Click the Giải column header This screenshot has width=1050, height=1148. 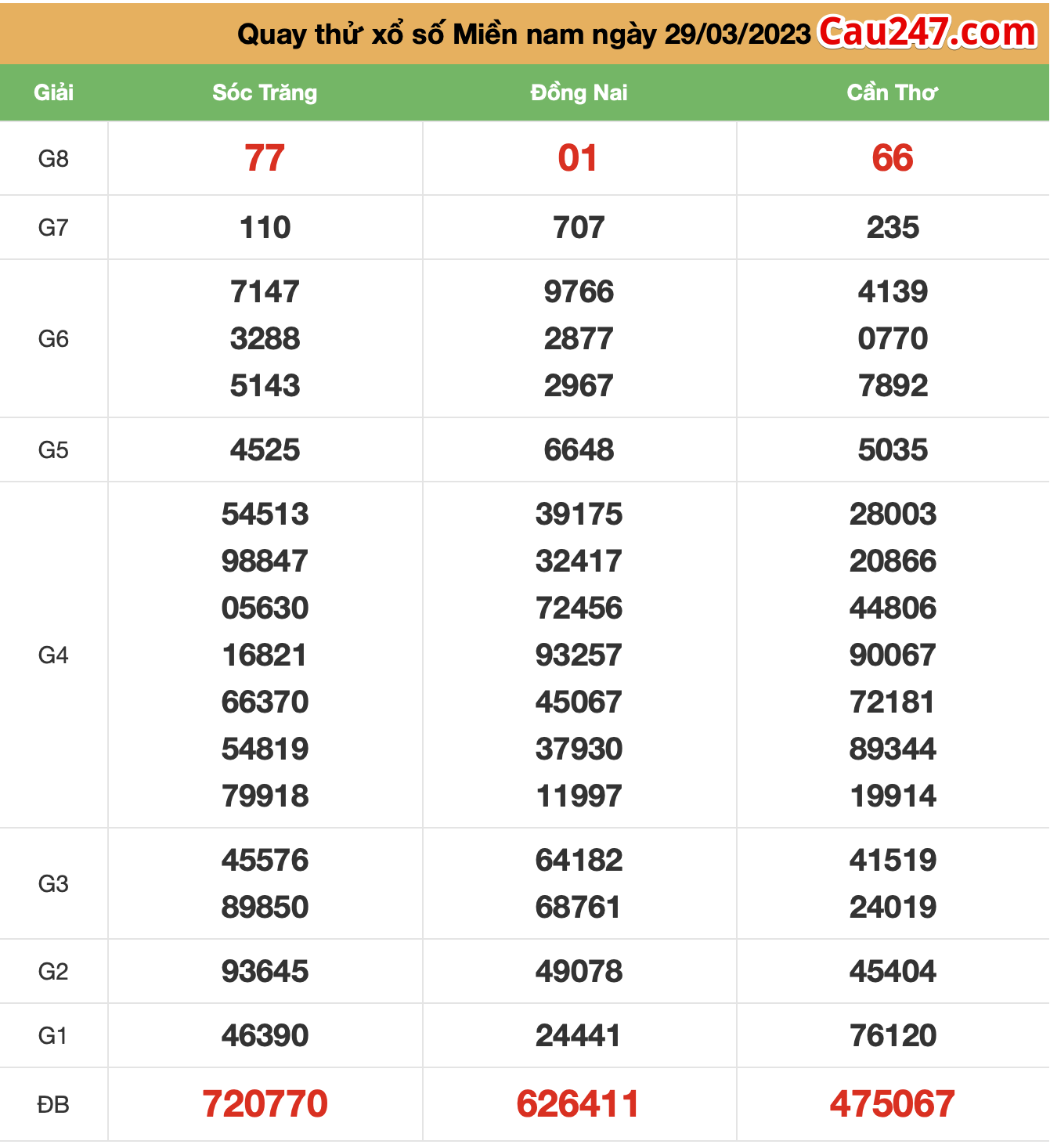click(53, 92)
